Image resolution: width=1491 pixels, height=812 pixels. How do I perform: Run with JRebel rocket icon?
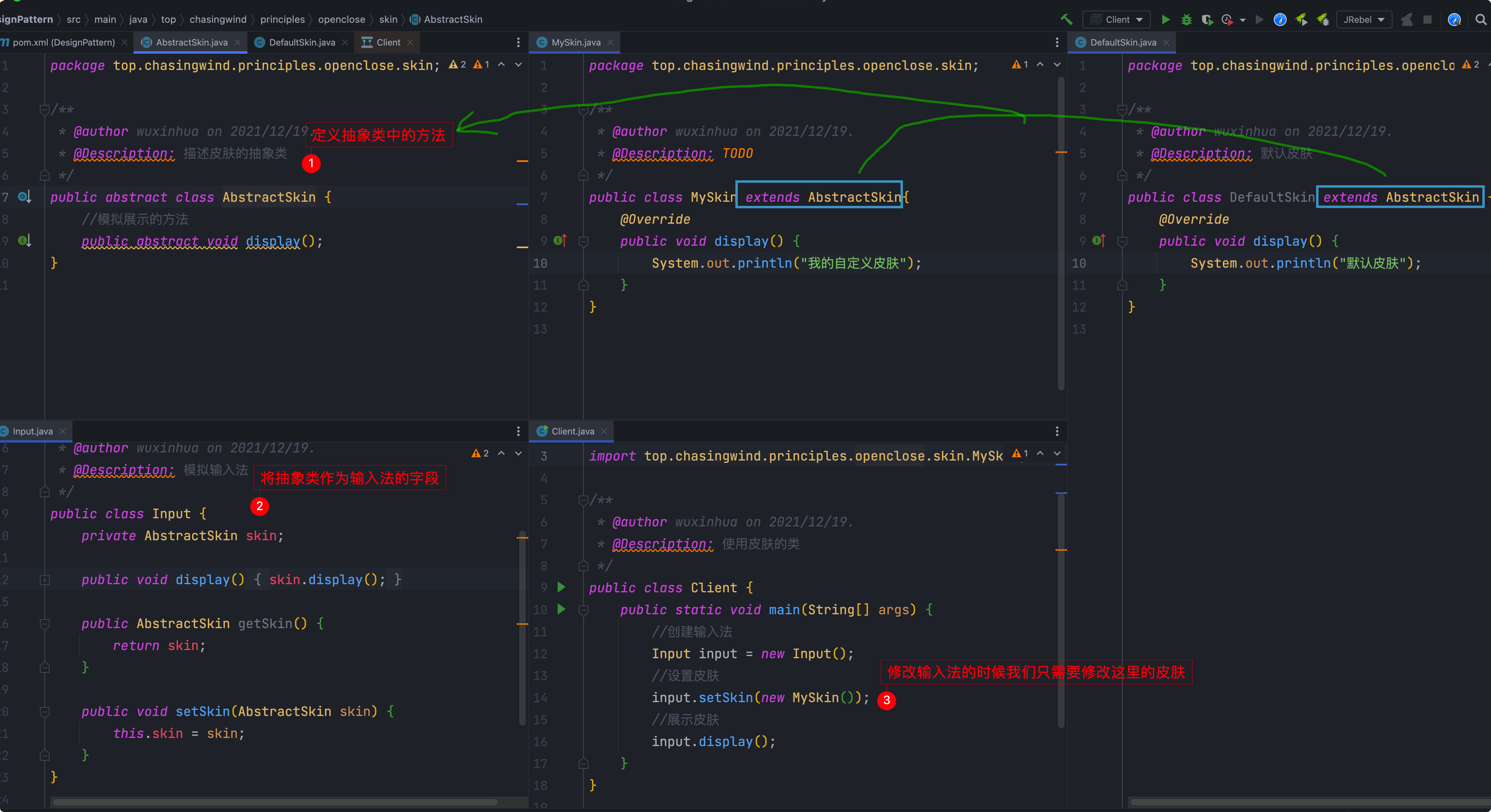tap(1302, 20)
